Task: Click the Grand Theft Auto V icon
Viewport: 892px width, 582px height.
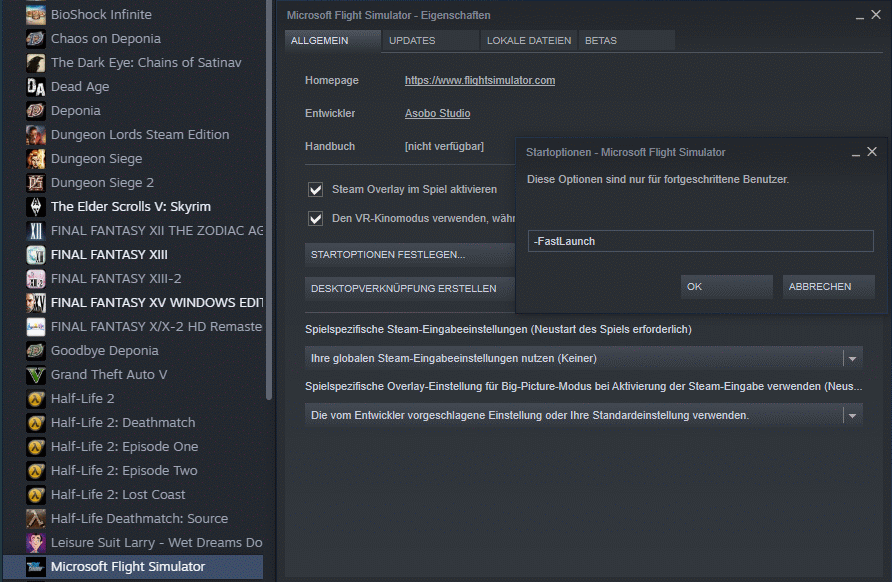Action: (36, 375)
